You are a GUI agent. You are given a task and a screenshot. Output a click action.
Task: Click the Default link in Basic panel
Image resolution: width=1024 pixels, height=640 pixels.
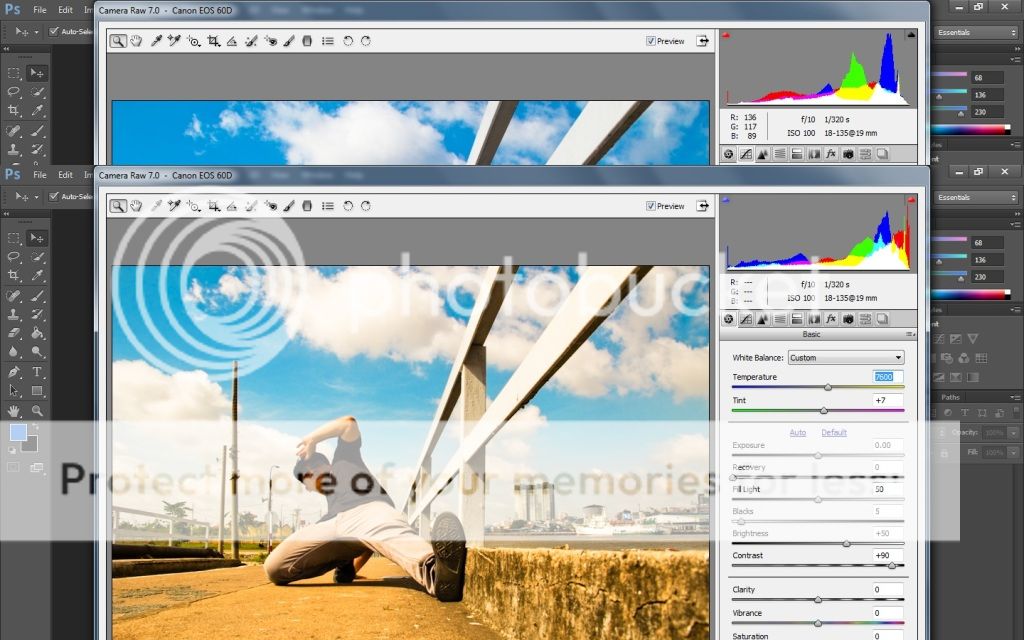point(834,432)
